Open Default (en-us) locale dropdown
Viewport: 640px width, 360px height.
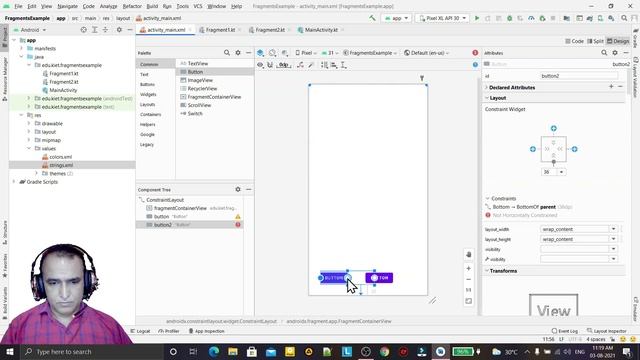427,53
